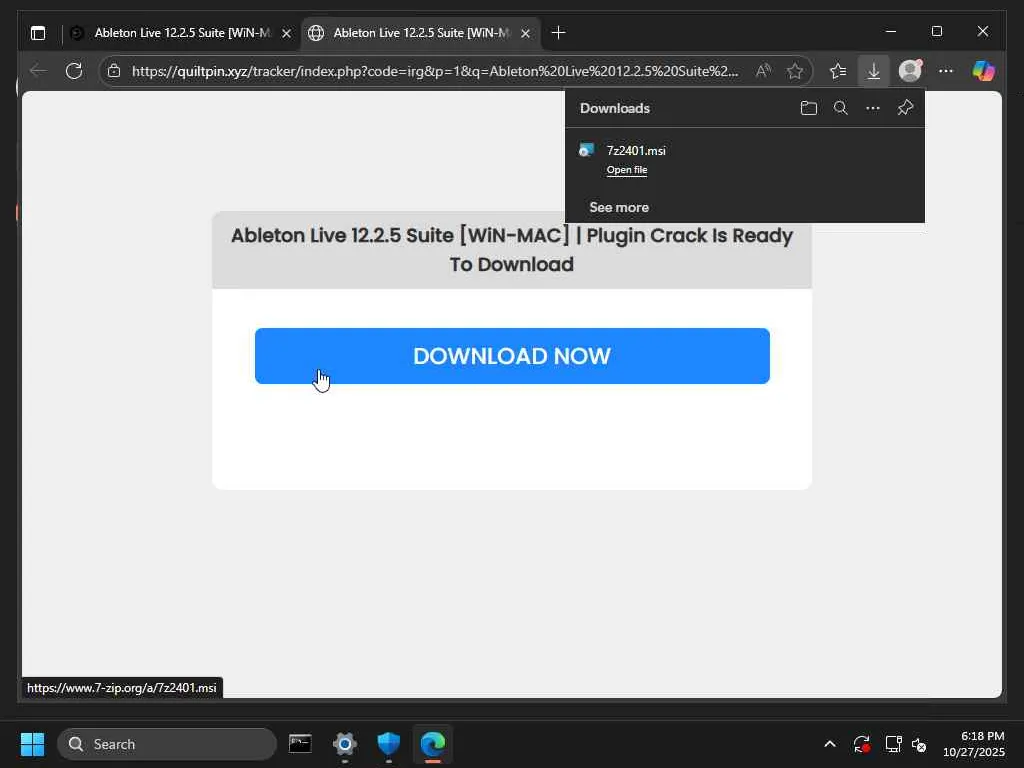Pin the Downloads panel
Image resolution: width=1024 pixels, height=768 pixels.
click(905, 108)
